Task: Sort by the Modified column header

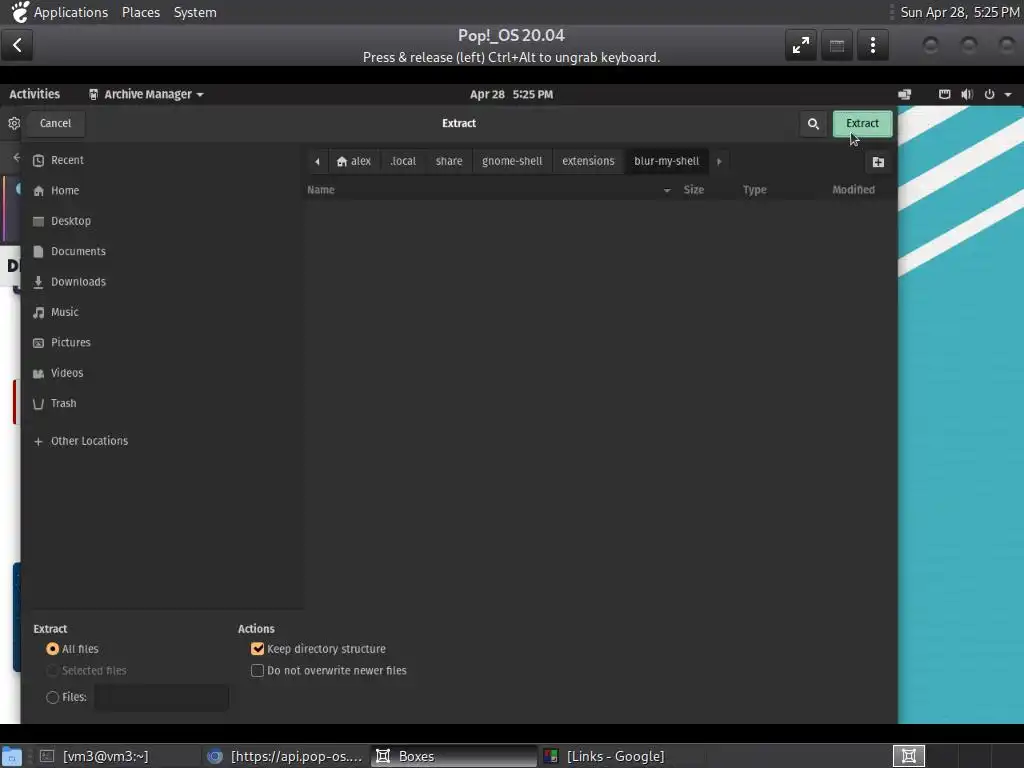Action: pyautogui.click(x=854, y=190)
